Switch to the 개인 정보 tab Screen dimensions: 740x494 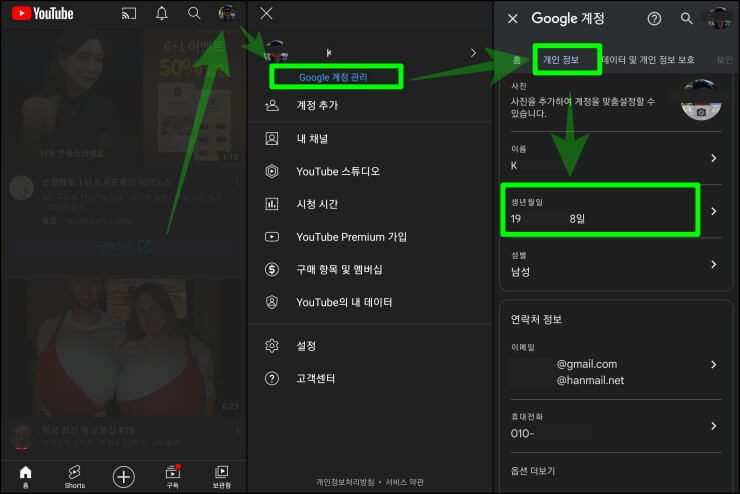click(561, 60)
